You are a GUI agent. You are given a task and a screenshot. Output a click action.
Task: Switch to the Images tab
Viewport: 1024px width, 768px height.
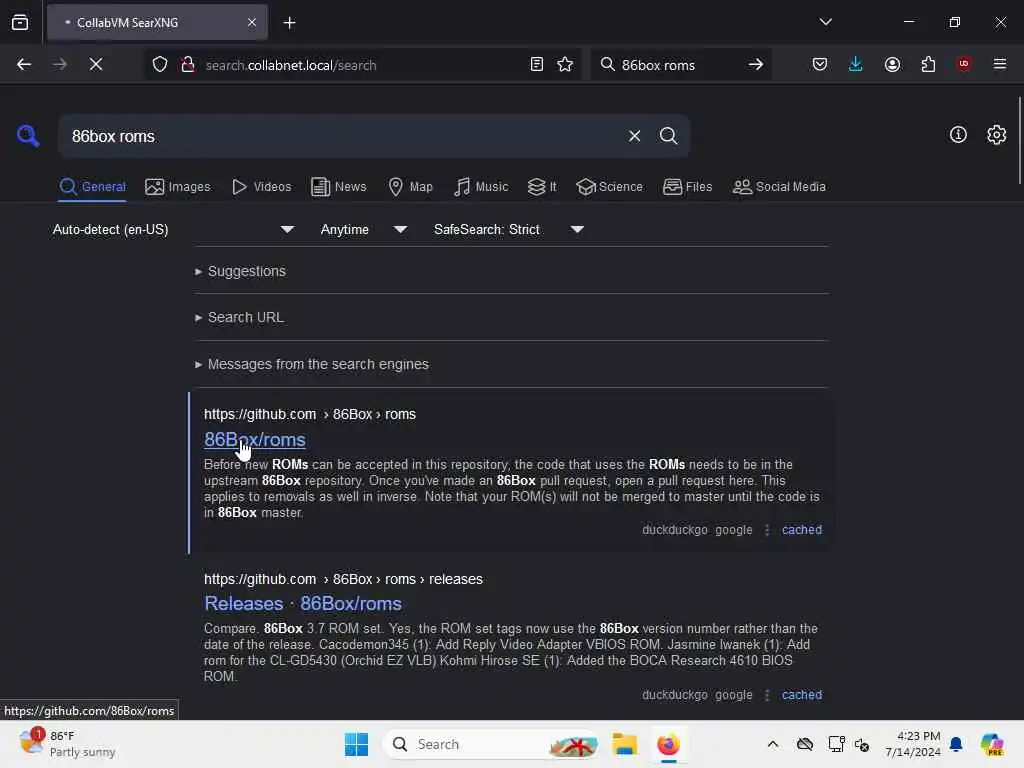tap(178, 187)
